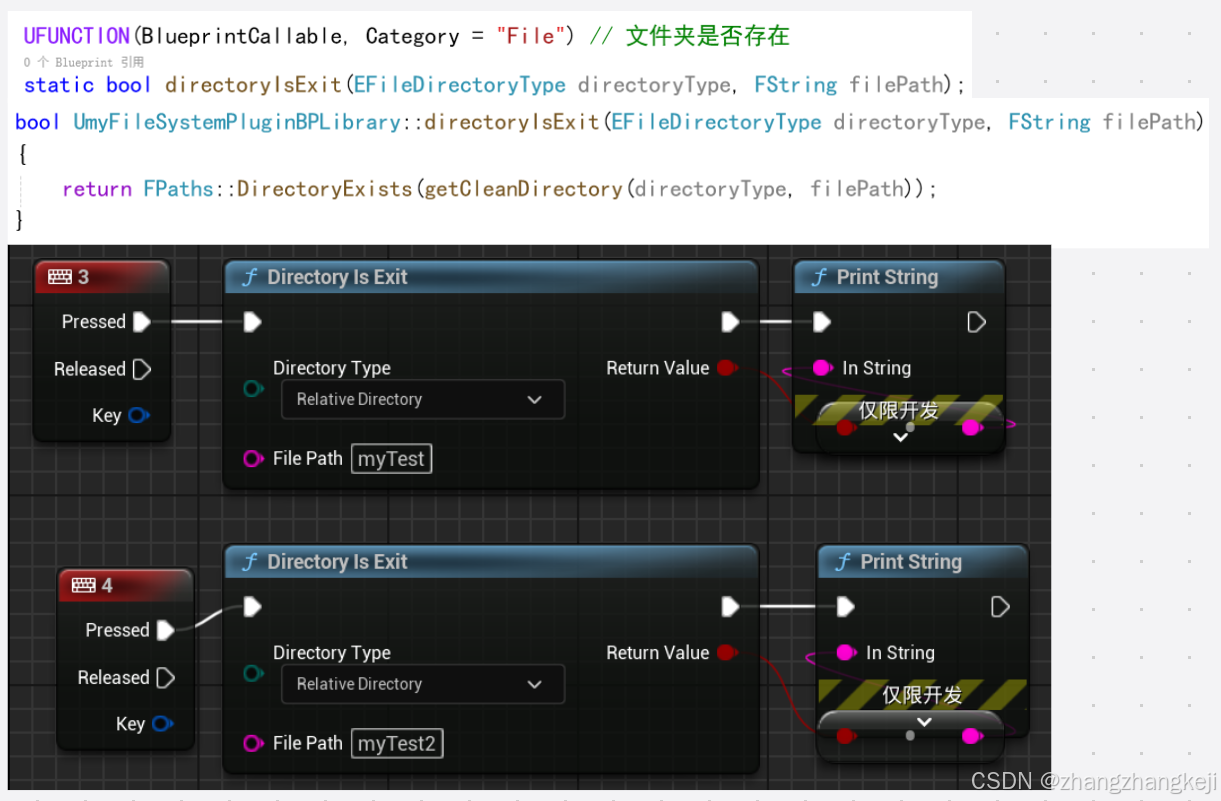The width and height of the screenshot is (1221, 801).
Task: Click the keyboard icon on key 3 node header
Action: pos(60,277)
